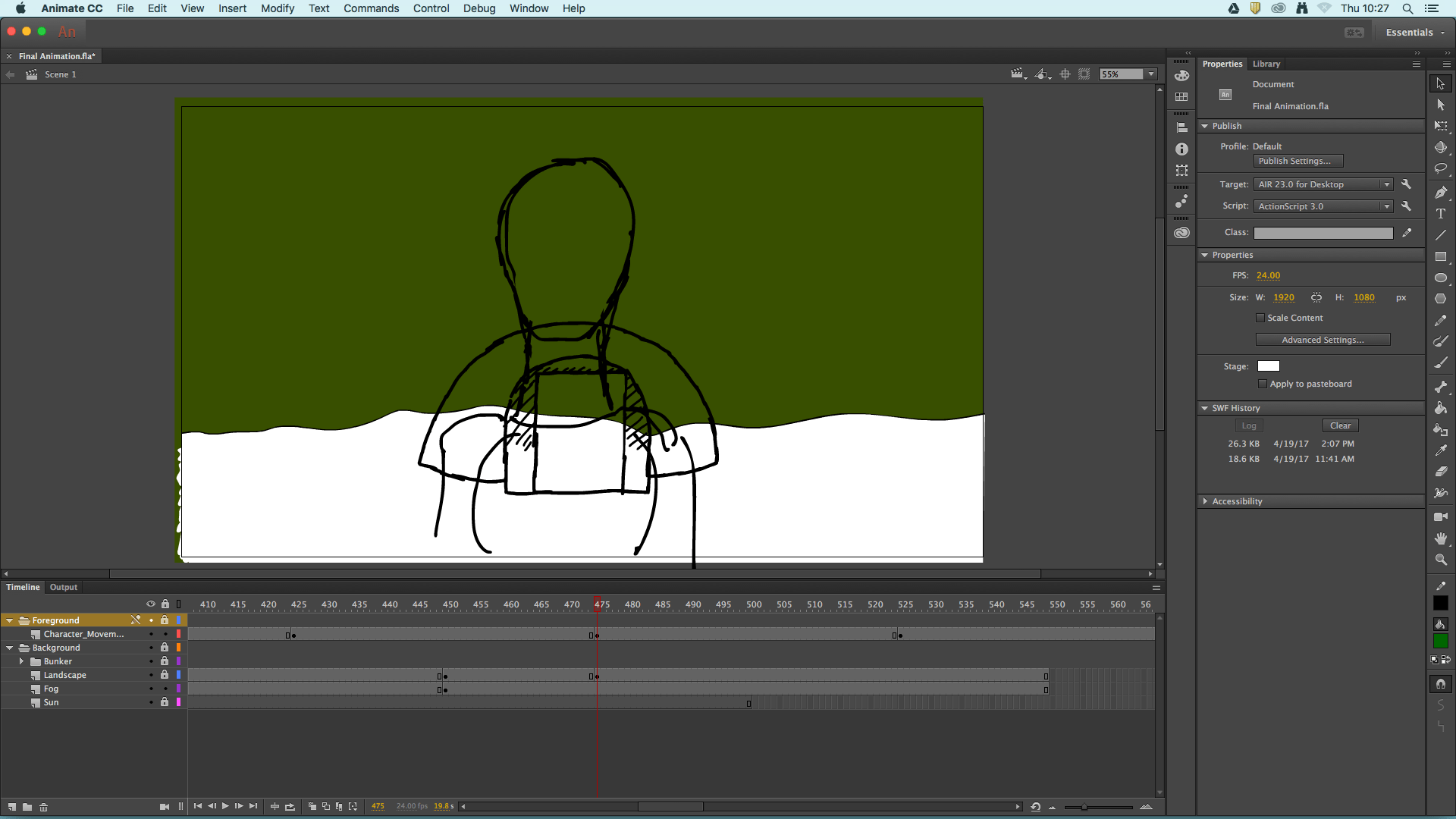Collapse the Foreground layer folder

(x=10, y=620)
